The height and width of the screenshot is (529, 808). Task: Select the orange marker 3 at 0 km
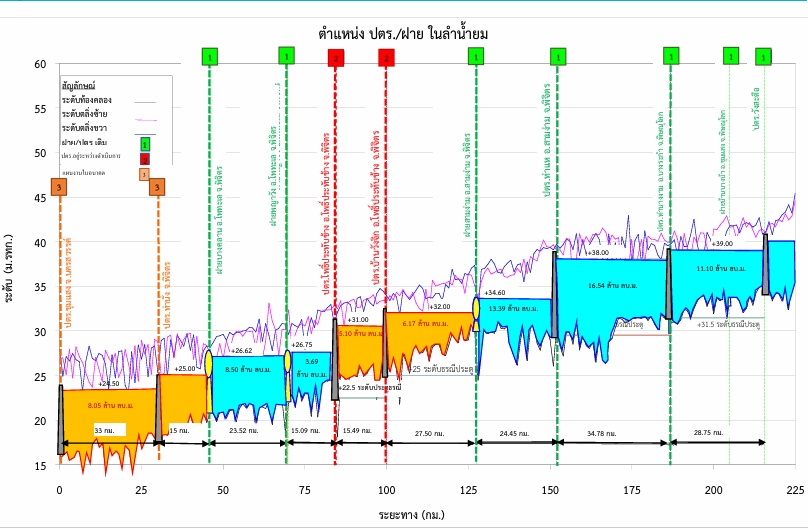click(x=60, y=187)
